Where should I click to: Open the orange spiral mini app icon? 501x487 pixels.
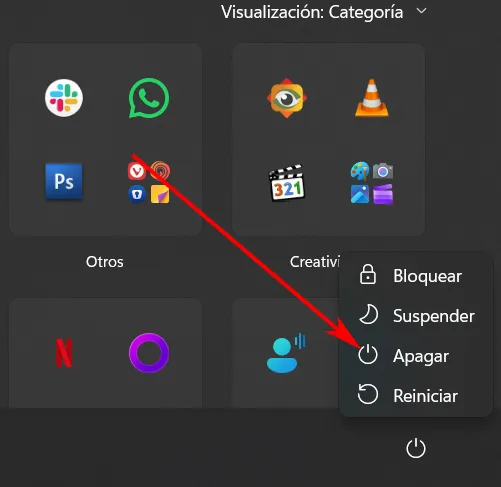pyautogui.click(x=160, y=171)
